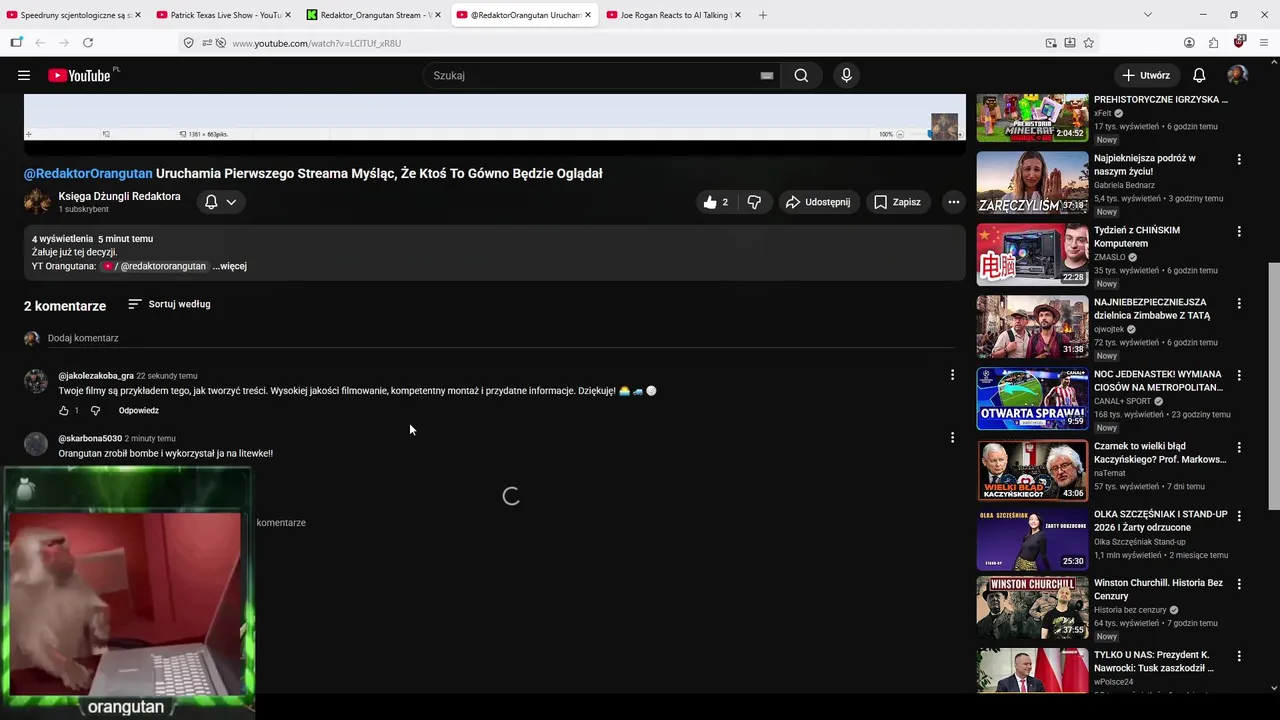The width and height of the screenshot is (1280, 720).
Task: Open the list all tabs chevron
Action: tap(1147, 15)
